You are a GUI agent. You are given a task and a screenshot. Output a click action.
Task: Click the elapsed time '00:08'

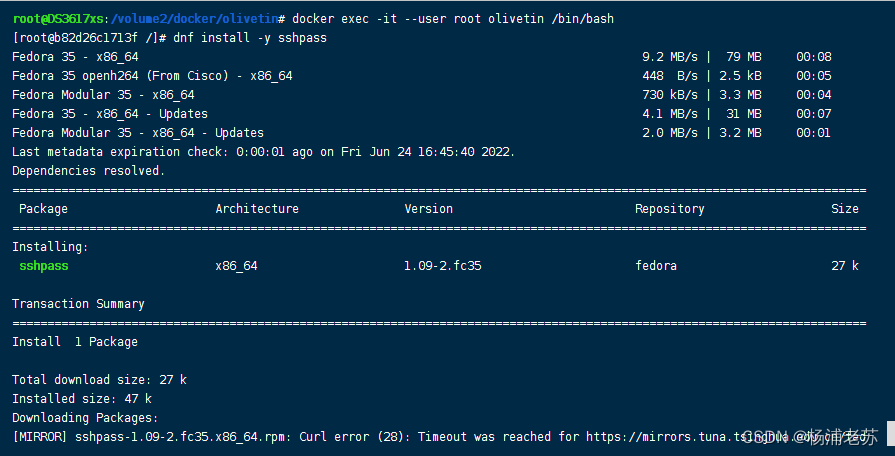(813, 57)
